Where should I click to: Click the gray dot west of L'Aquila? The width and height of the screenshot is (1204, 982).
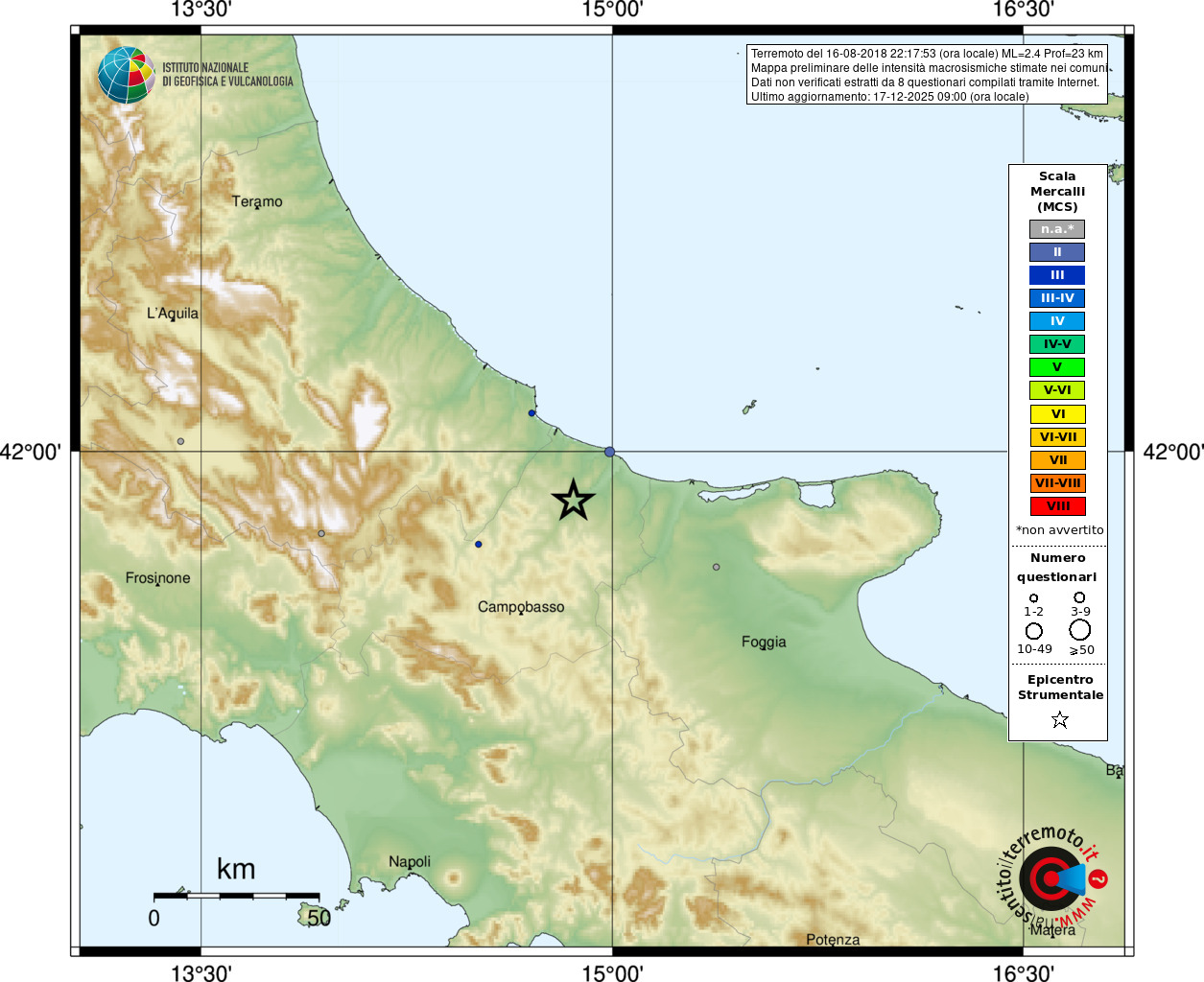point(180,441)
